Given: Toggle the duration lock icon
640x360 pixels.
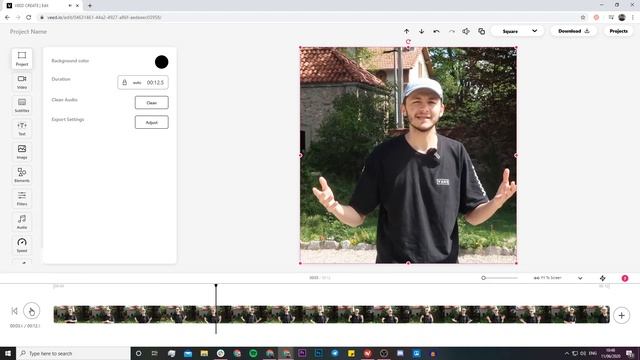Looking at the screenshot, I should (125, 82).
